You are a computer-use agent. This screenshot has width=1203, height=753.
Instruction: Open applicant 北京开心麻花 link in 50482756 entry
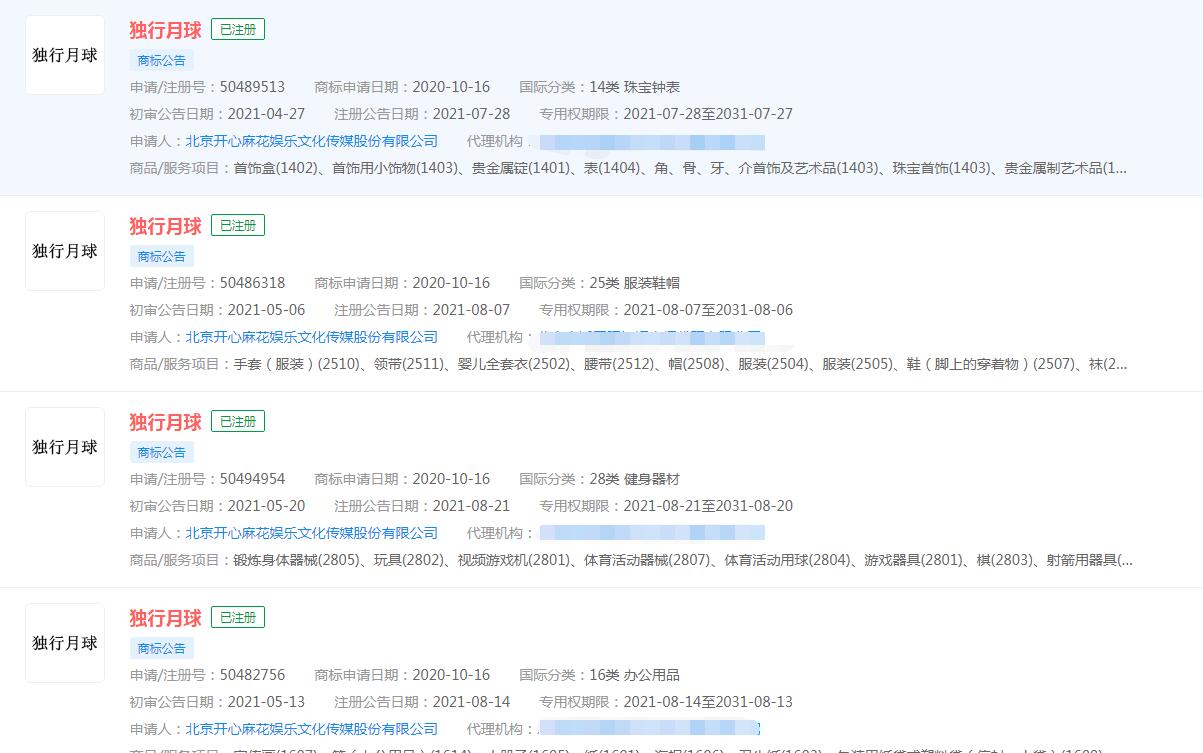(x=311, y=729)
